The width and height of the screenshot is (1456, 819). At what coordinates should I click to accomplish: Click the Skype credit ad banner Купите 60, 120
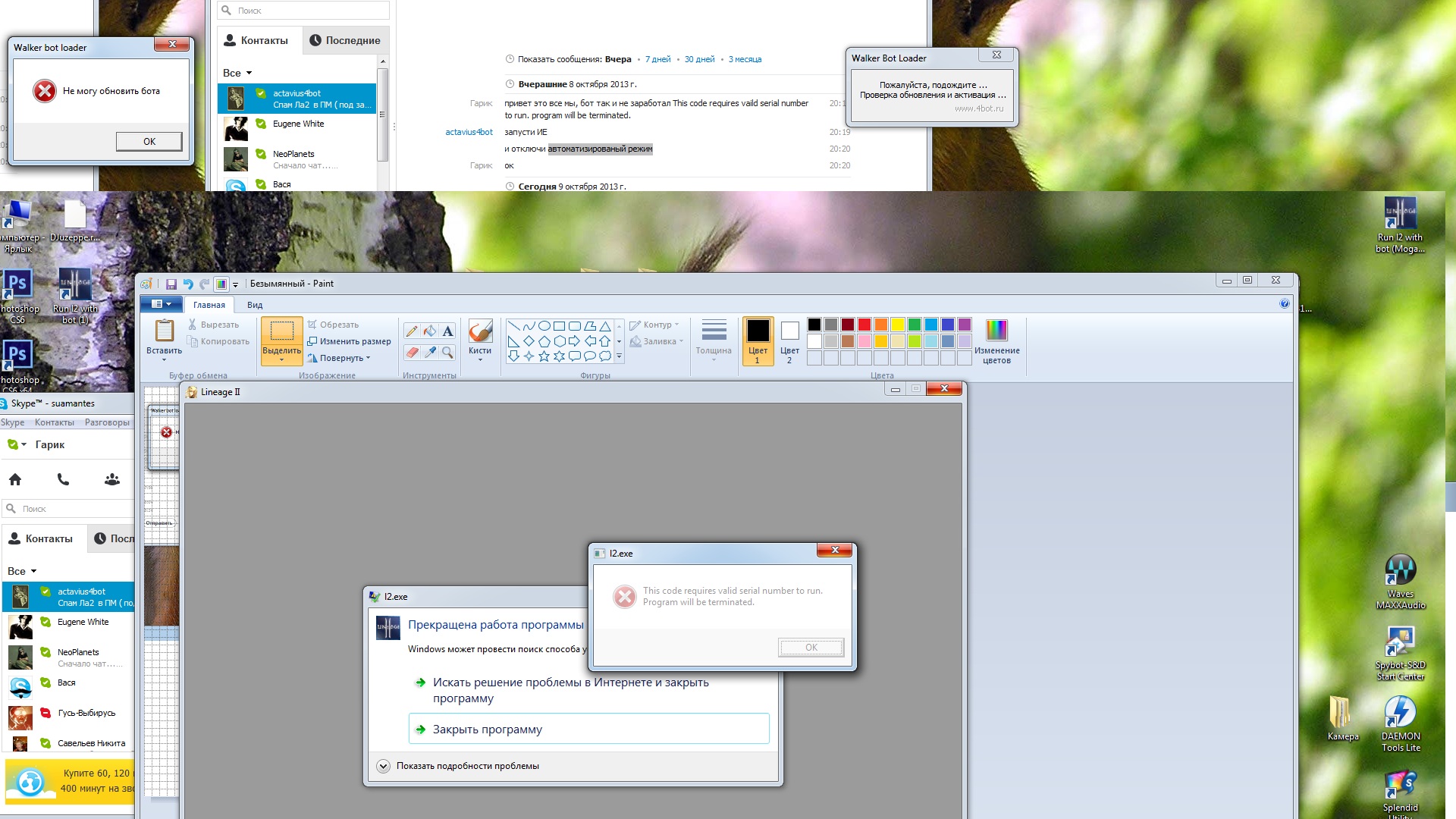tap(70, 781)
